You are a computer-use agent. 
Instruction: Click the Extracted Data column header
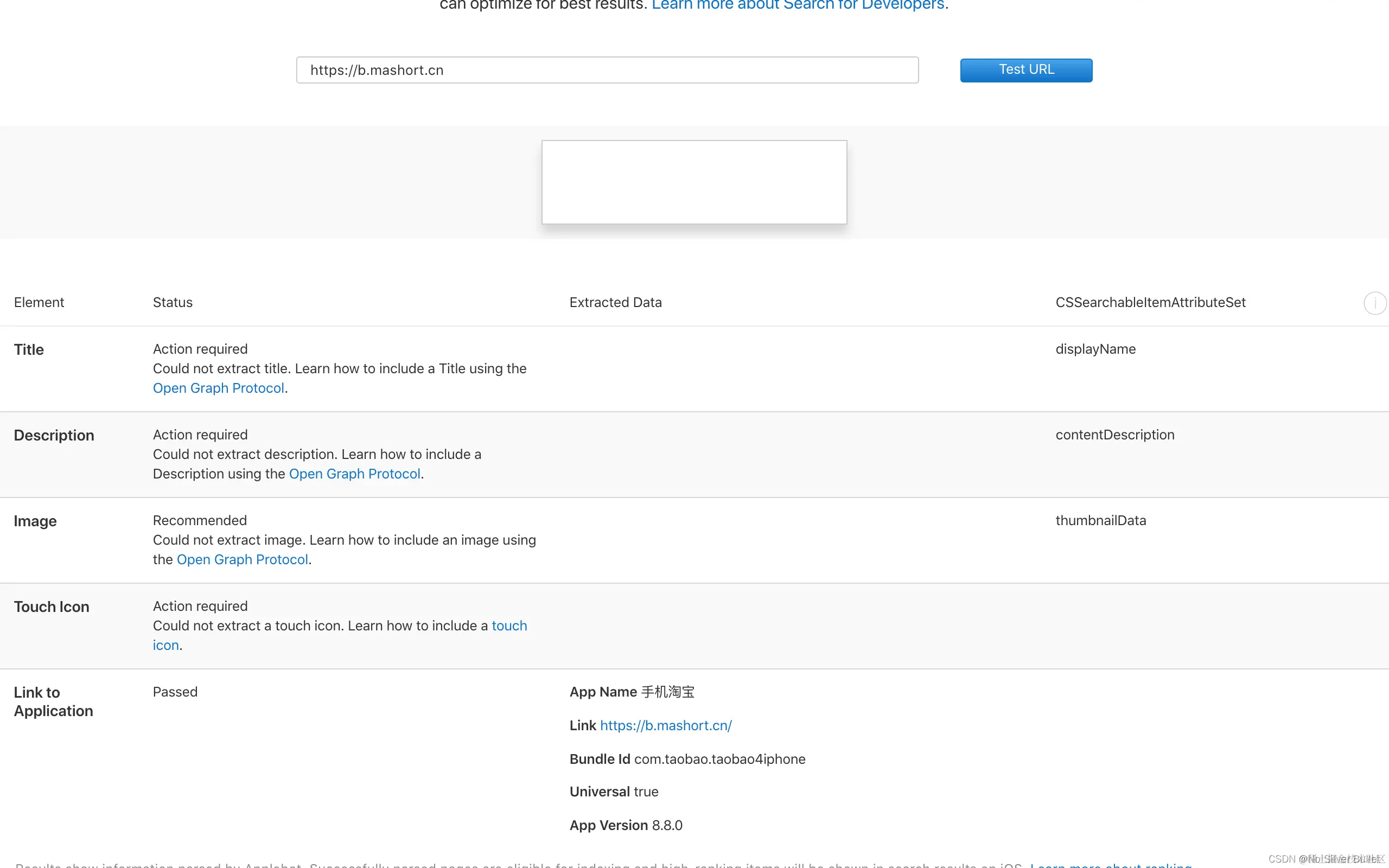point(615,303)
